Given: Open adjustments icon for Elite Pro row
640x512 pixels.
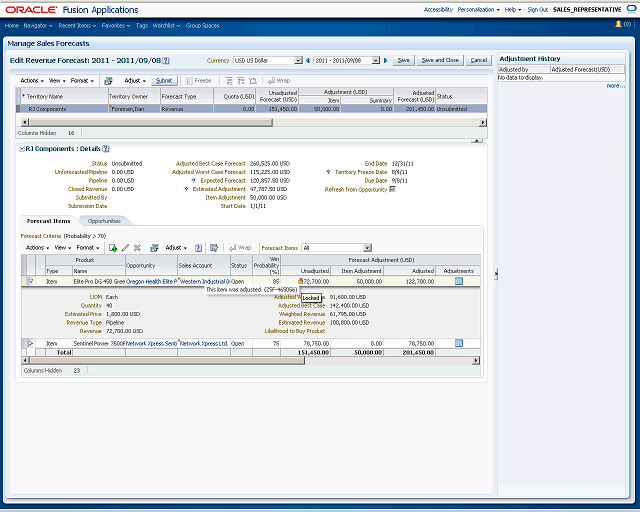Looking at the screenshot, I should pos(459,281).
